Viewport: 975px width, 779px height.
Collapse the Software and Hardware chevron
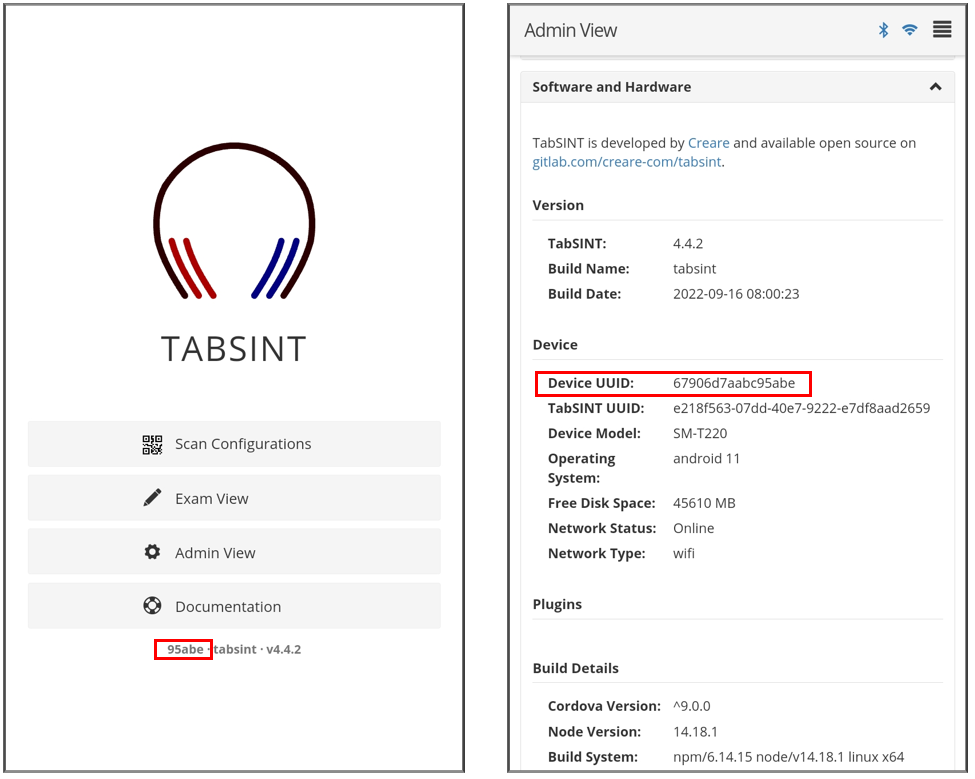click(935, 87)
